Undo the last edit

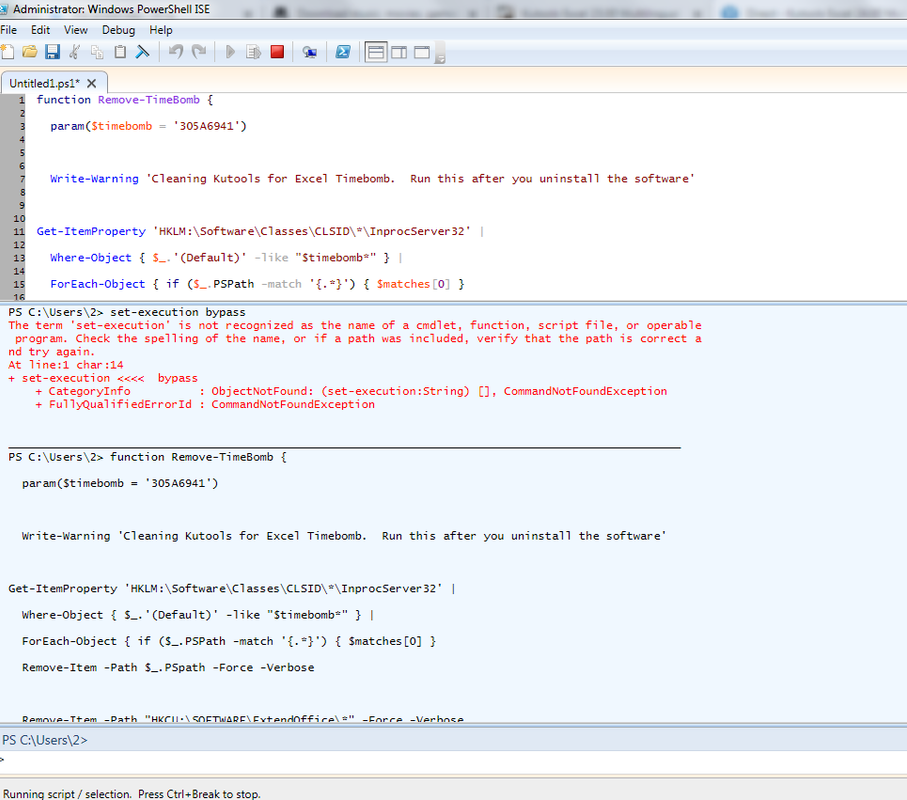[x=176, y=52]
